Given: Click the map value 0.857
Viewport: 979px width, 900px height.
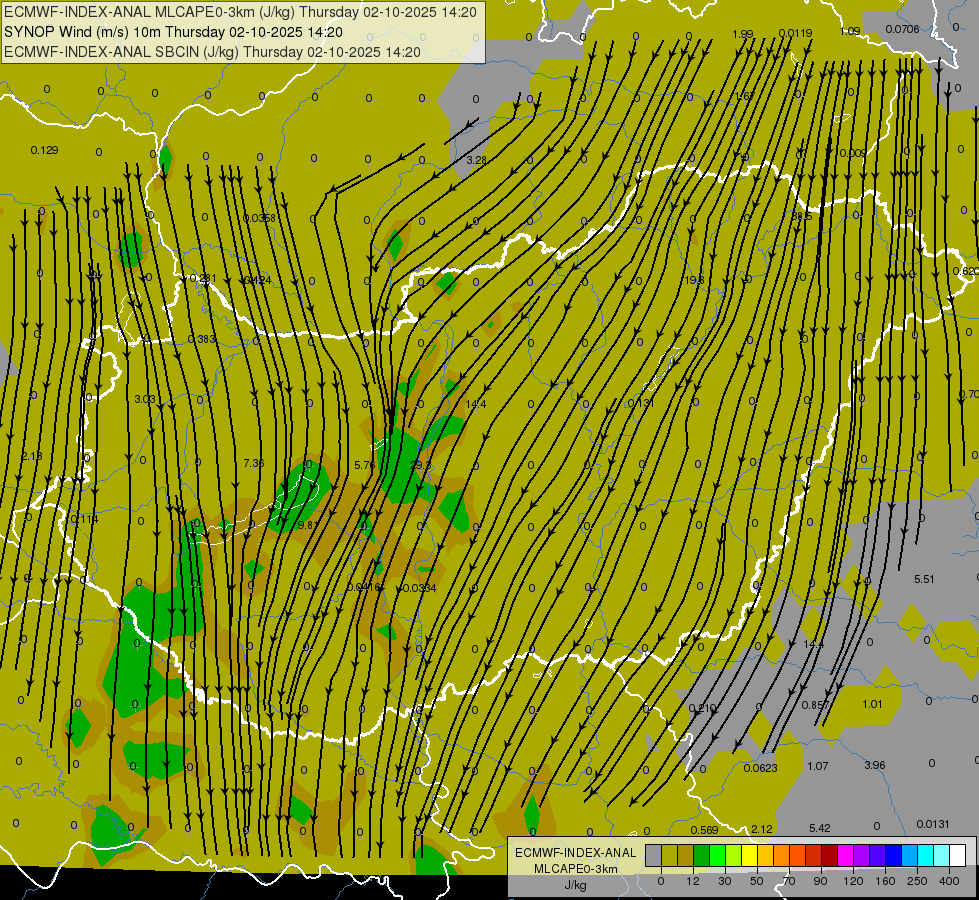Looking at the screenshot, I should [815, 705].
